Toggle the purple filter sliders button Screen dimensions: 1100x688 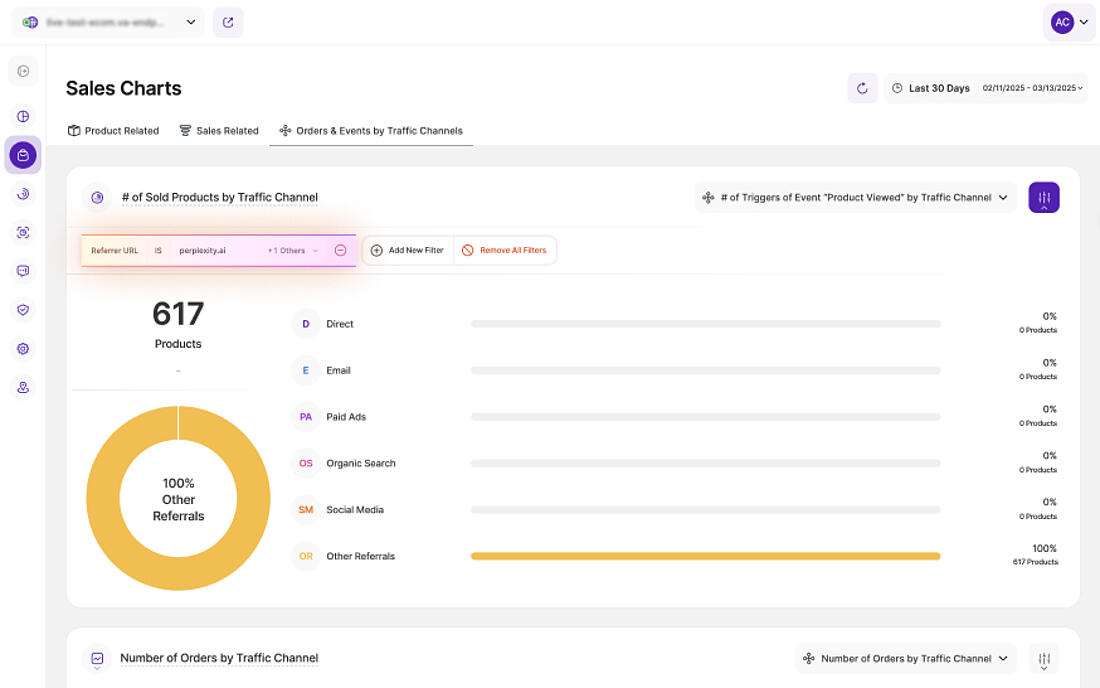coord(1044,198)
